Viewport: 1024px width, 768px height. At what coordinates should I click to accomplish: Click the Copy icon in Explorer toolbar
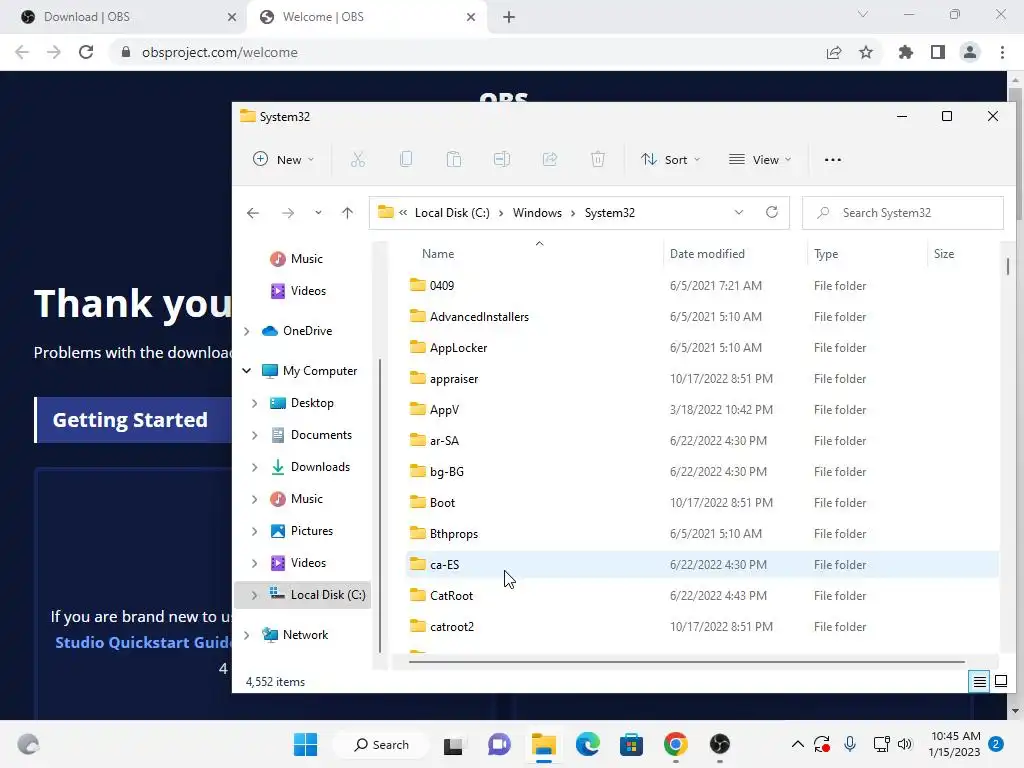point(406,159)
